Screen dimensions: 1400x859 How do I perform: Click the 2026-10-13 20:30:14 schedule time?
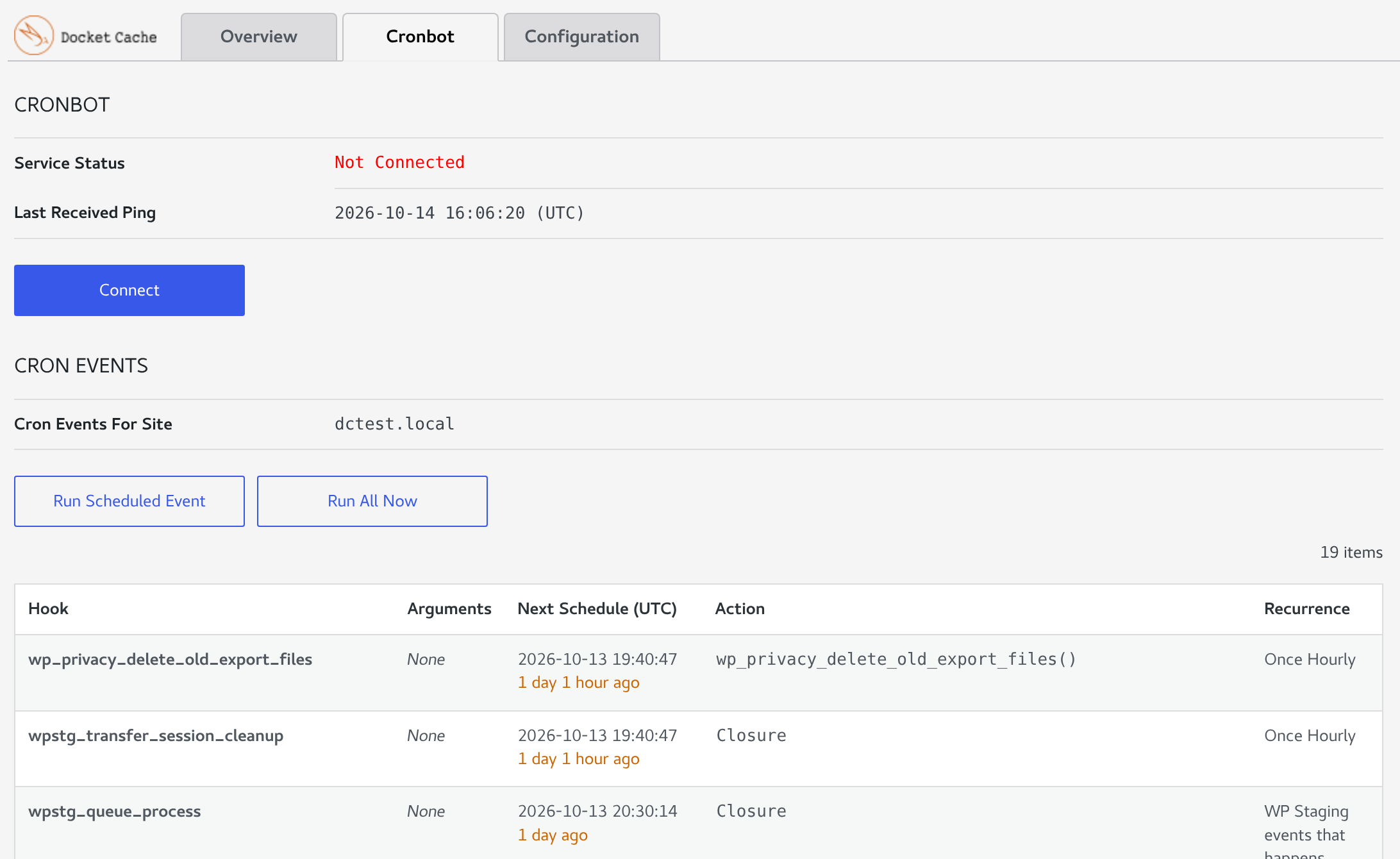597,811
